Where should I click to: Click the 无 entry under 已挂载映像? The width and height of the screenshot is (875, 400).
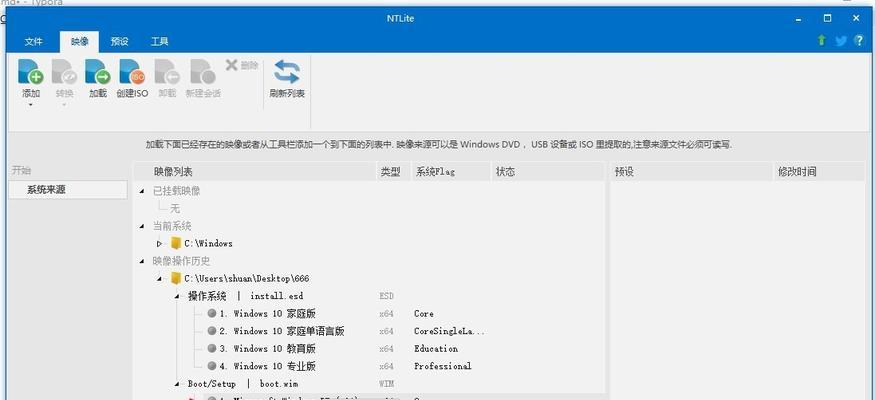point(175,209)
